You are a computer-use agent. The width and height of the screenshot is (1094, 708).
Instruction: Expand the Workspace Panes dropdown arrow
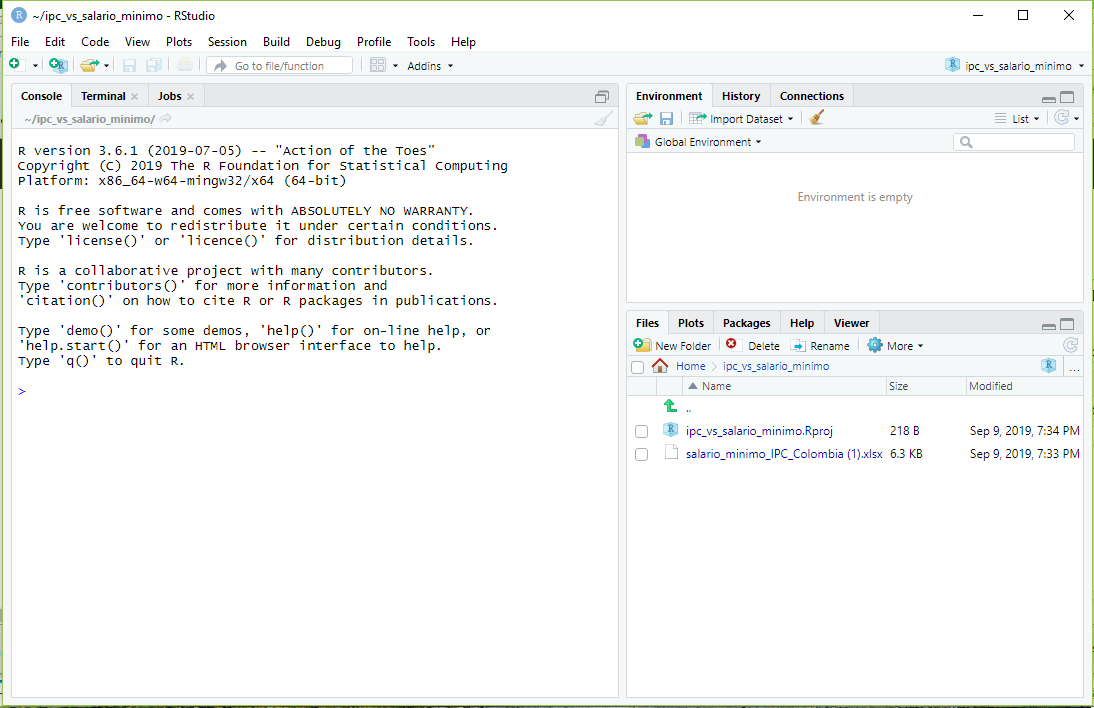coord(395,66)
